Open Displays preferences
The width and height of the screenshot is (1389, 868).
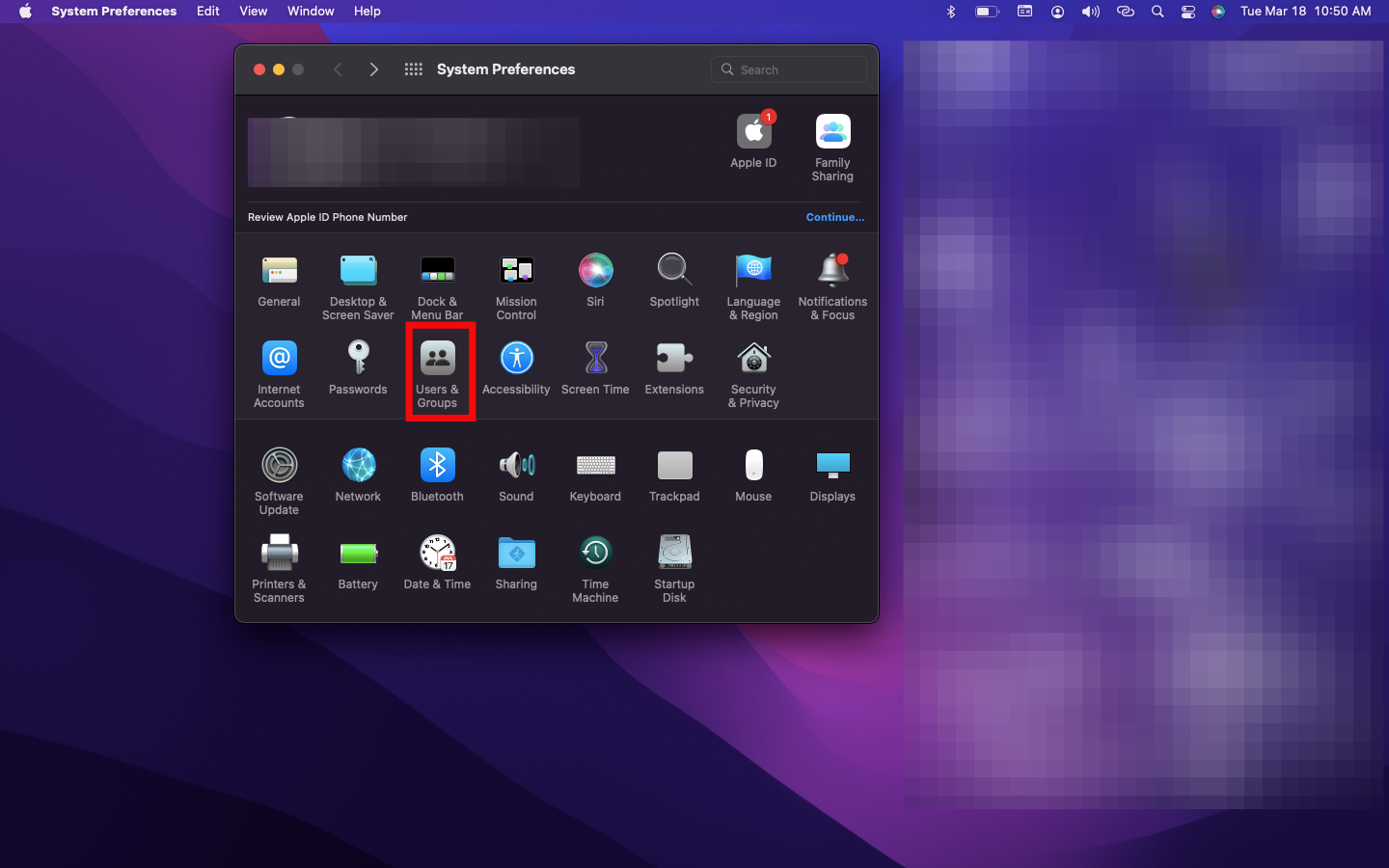tap(832, 475)
